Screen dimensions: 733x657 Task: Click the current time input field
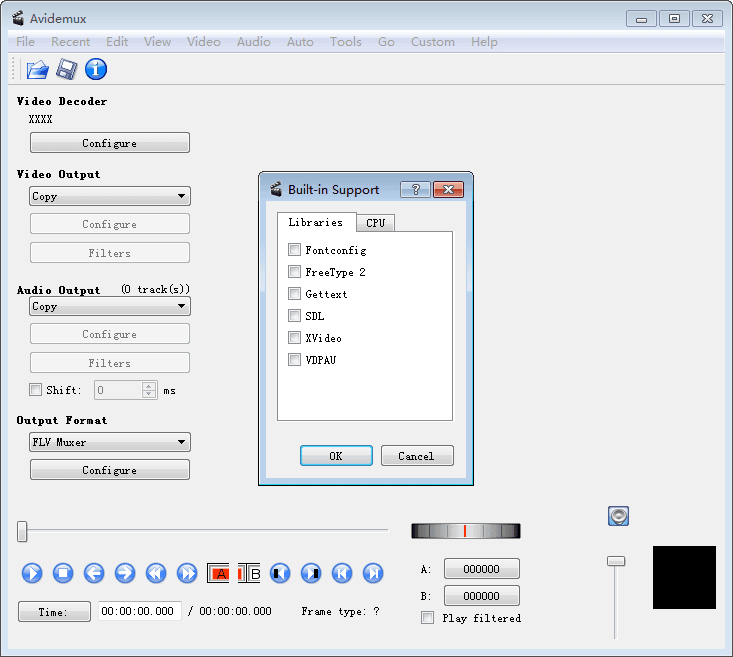click(139, 611)
